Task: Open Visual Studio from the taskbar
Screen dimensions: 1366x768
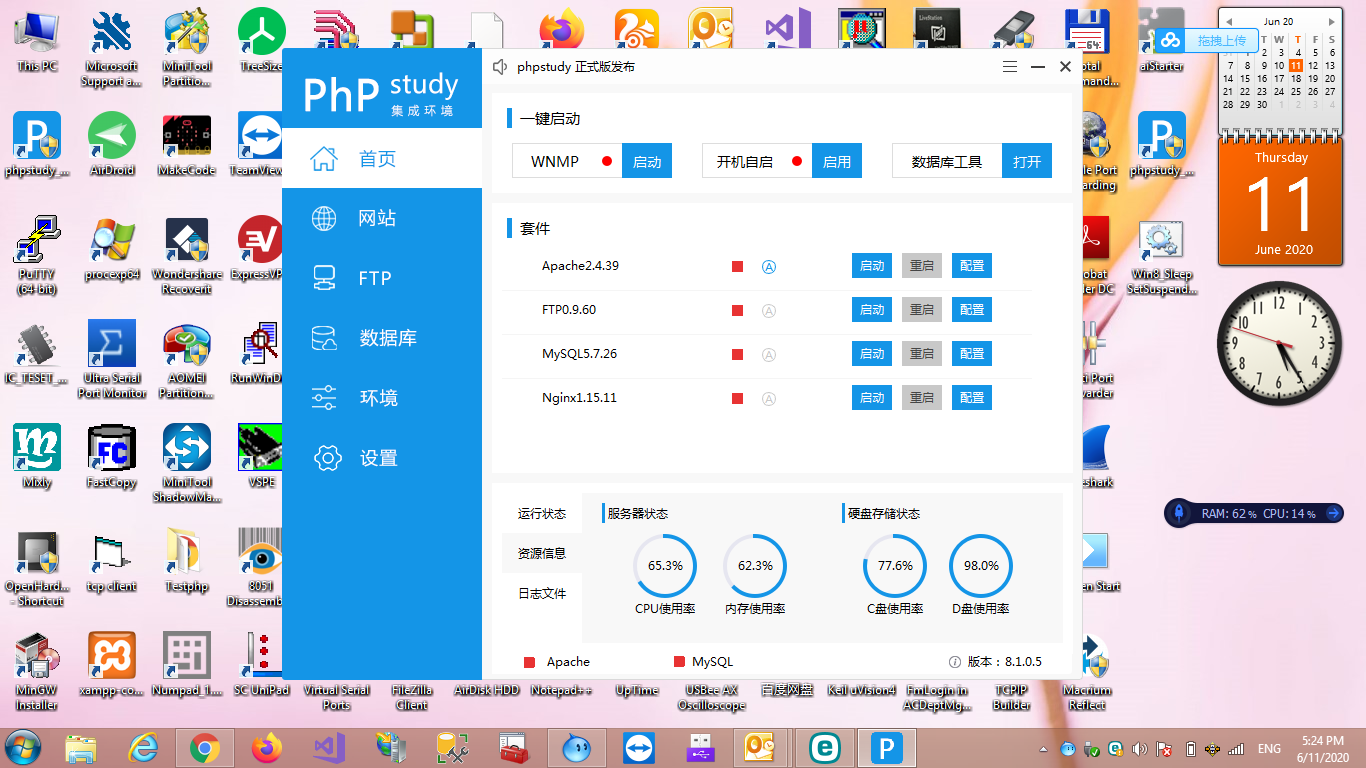Action: (x=329, y=748)
